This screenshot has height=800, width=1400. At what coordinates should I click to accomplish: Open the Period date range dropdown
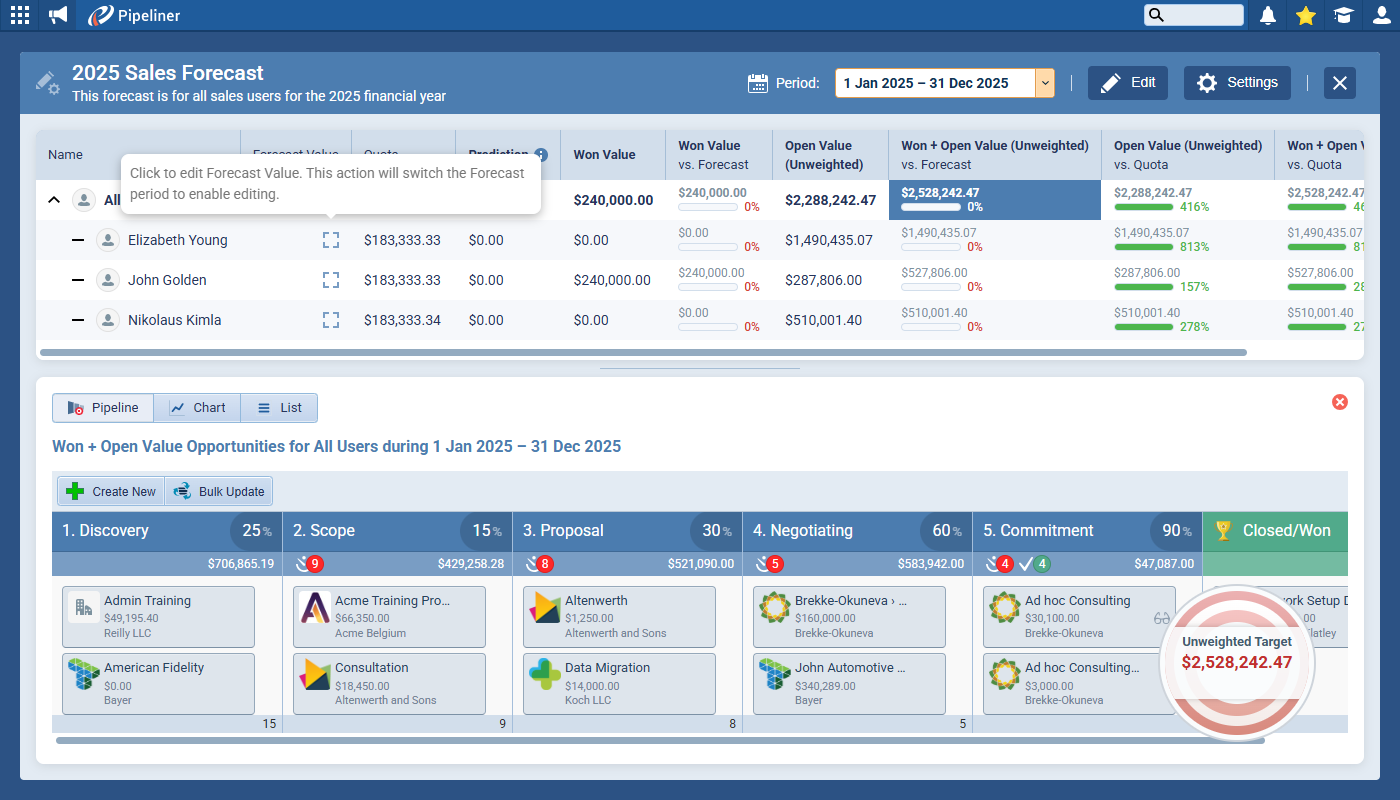click(1044, 83)
